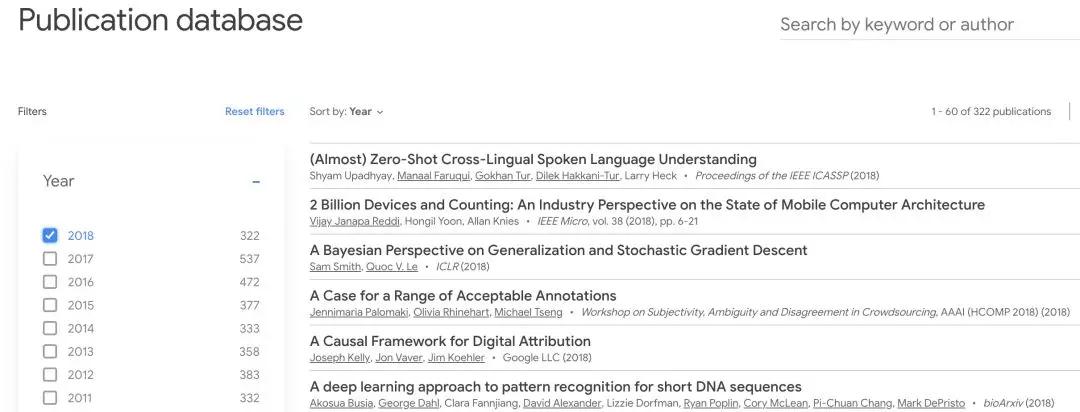Image resolution: width=1080 pixels, height=412 pixels.
Task: Collapse the Year filter section
Action: tap(256, 182)
